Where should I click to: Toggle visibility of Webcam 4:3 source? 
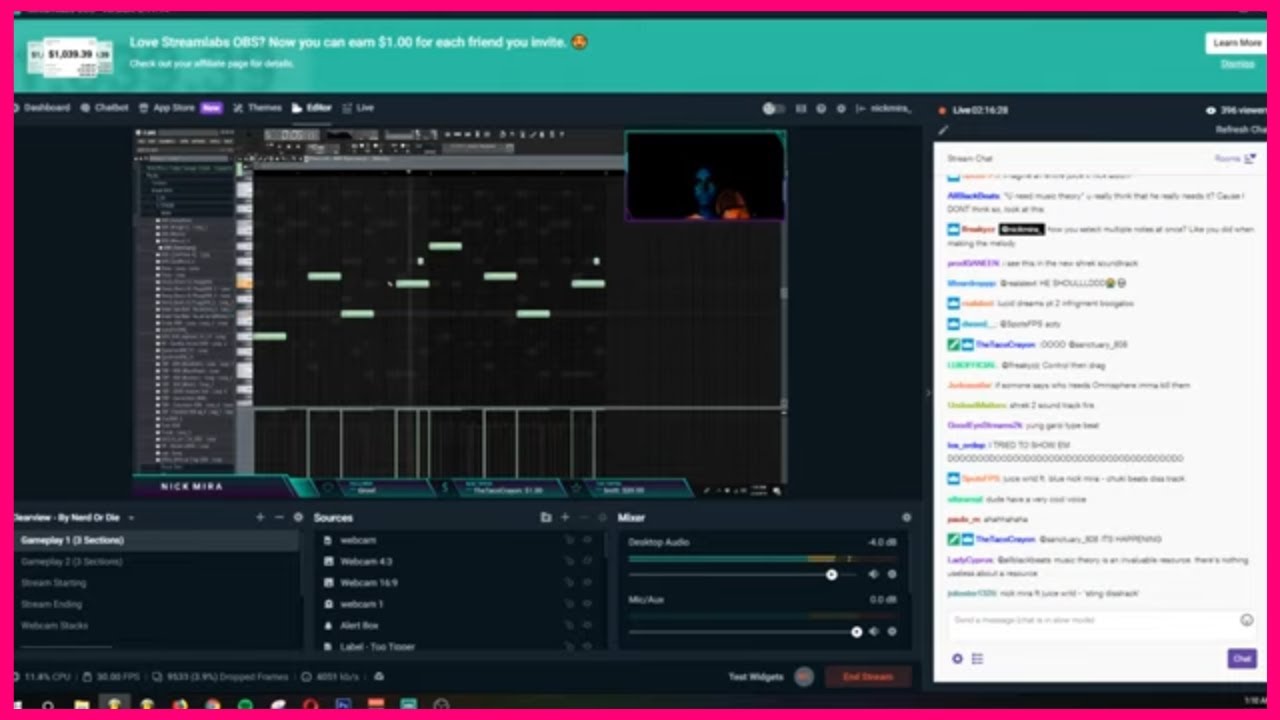coord(588,561)
